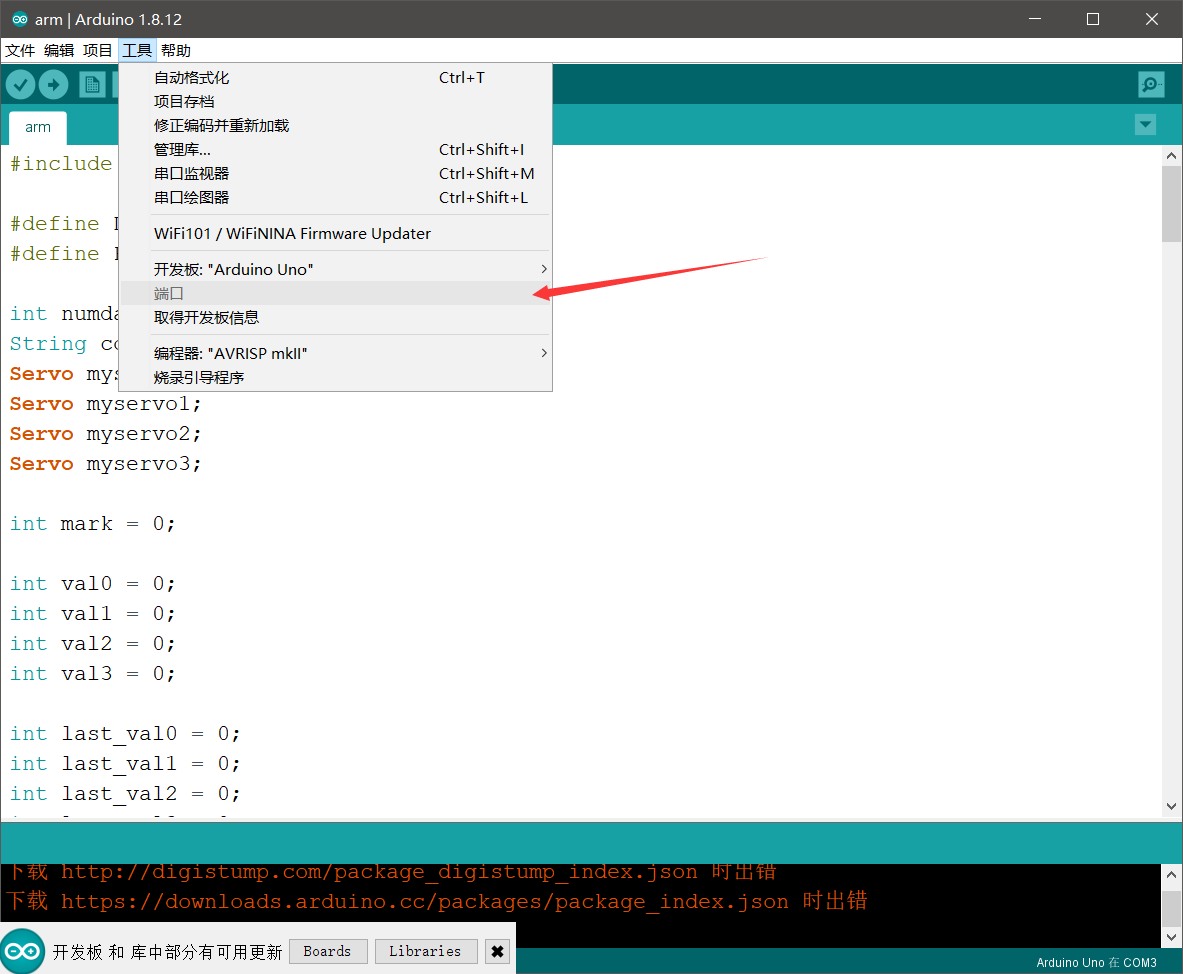Click the Arduino icon in title bar
Image resolution: width=1183 pixels, height=974 pixels.
20,20
